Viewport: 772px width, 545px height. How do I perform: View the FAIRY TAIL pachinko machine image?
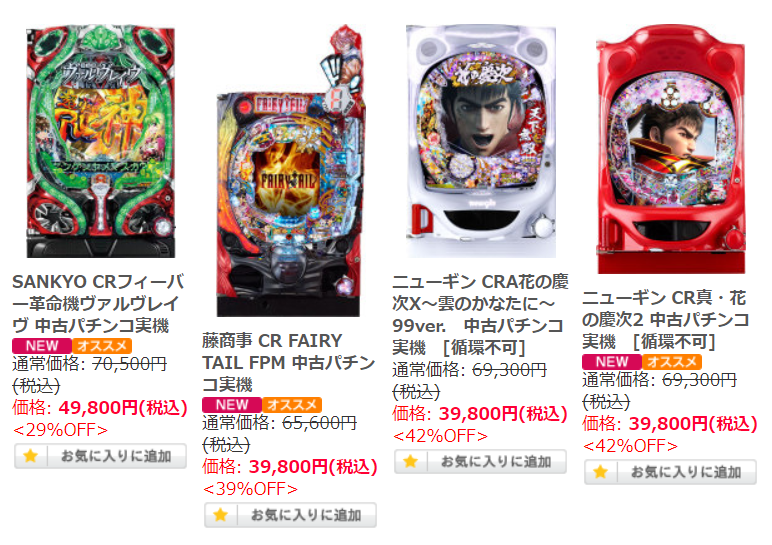(291, 171)
